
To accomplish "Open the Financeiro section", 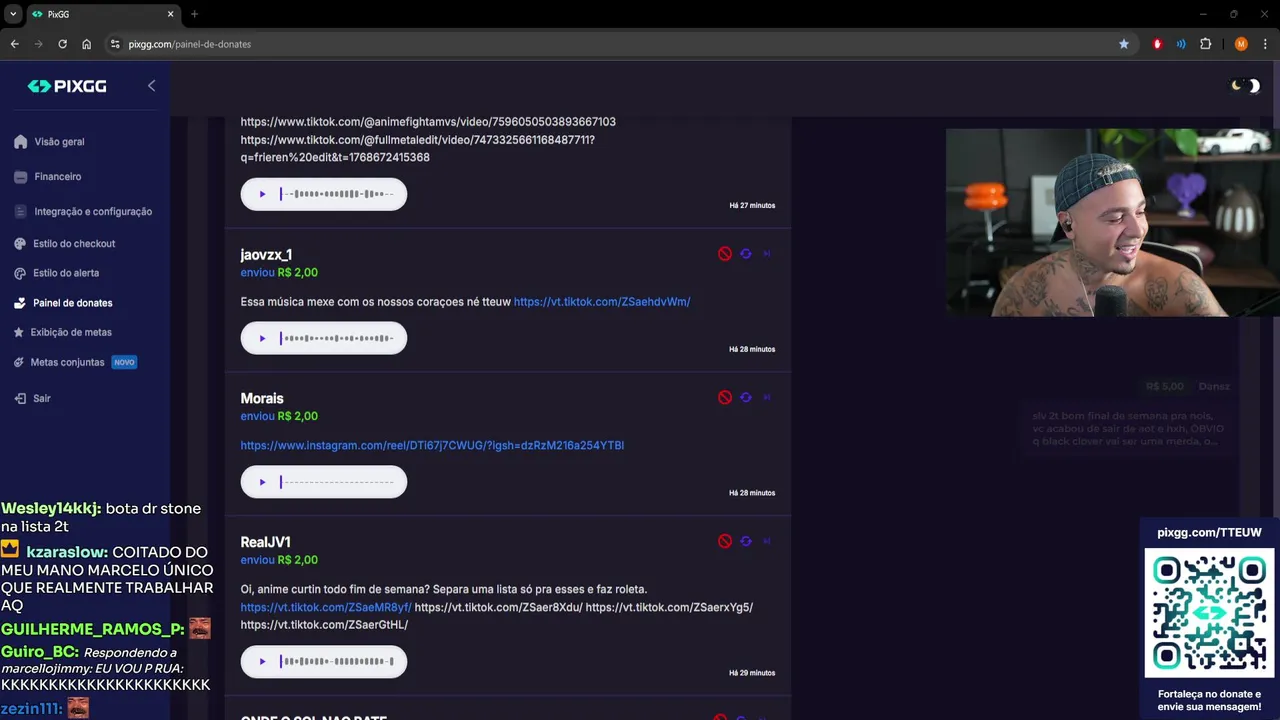I will pos(57,177).
